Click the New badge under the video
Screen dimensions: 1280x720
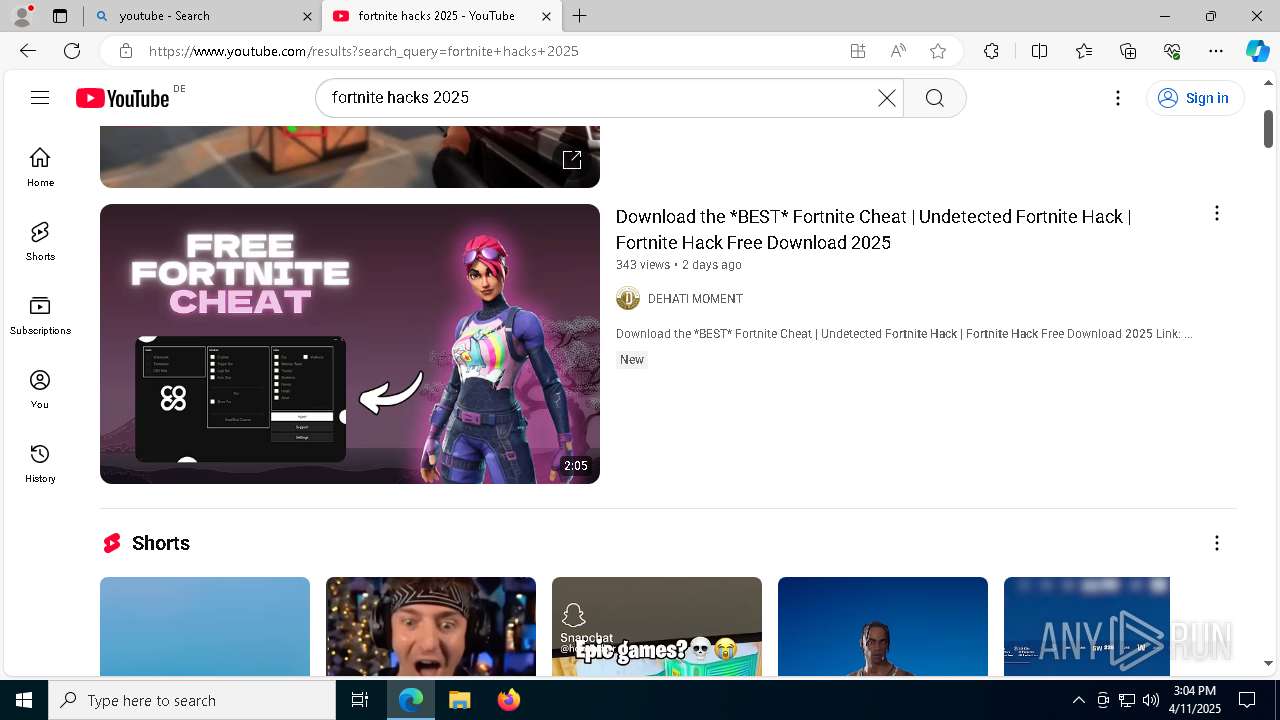632,360
